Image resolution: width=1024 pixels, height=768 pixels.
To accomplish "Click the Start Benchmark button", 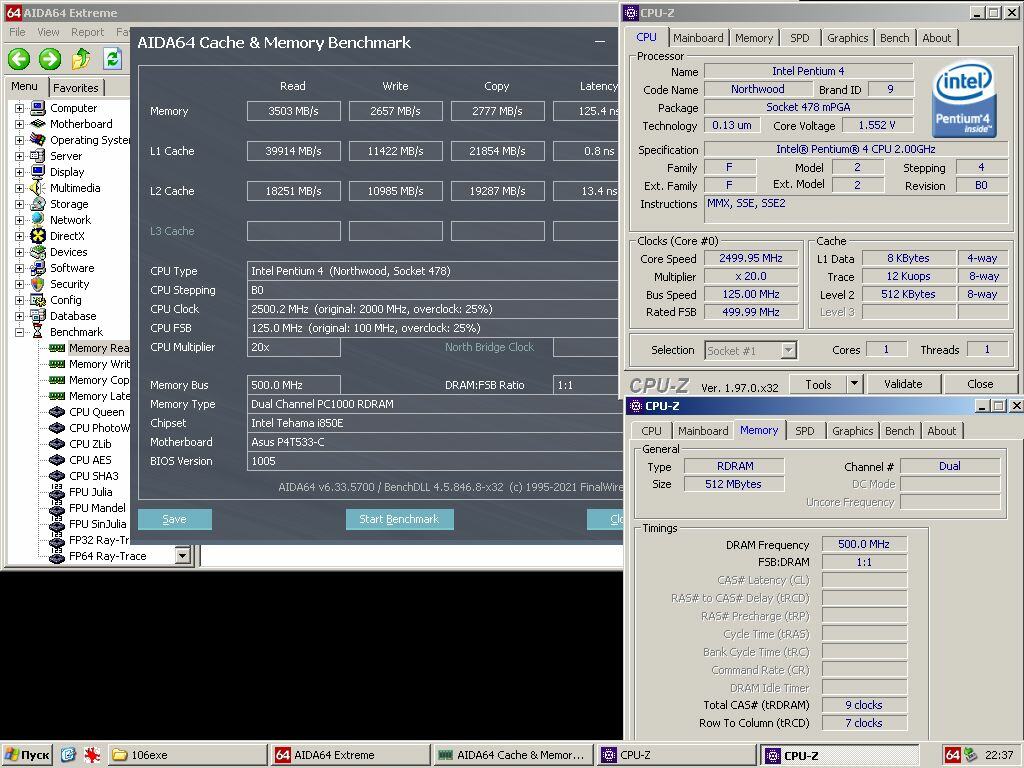I will click(399, 519).
